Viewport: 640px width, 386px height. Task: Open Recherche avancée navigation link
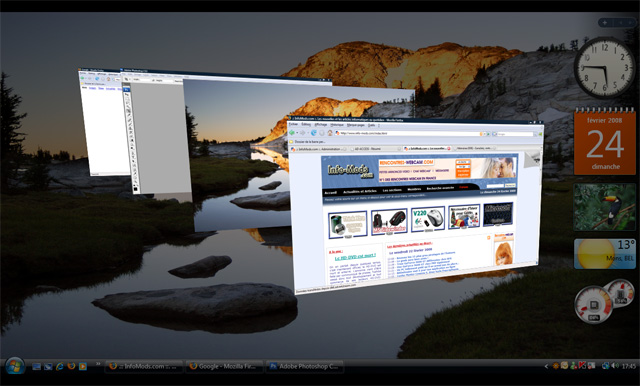tap(440, 188)
